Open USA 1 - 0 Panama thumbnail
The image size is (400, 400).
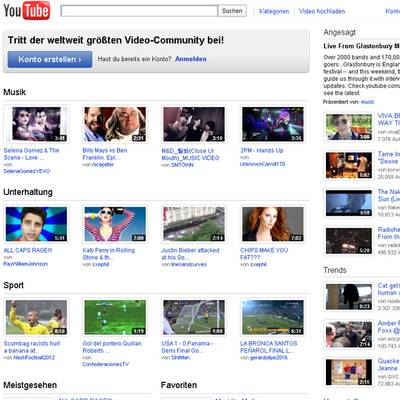coord(194,317)
